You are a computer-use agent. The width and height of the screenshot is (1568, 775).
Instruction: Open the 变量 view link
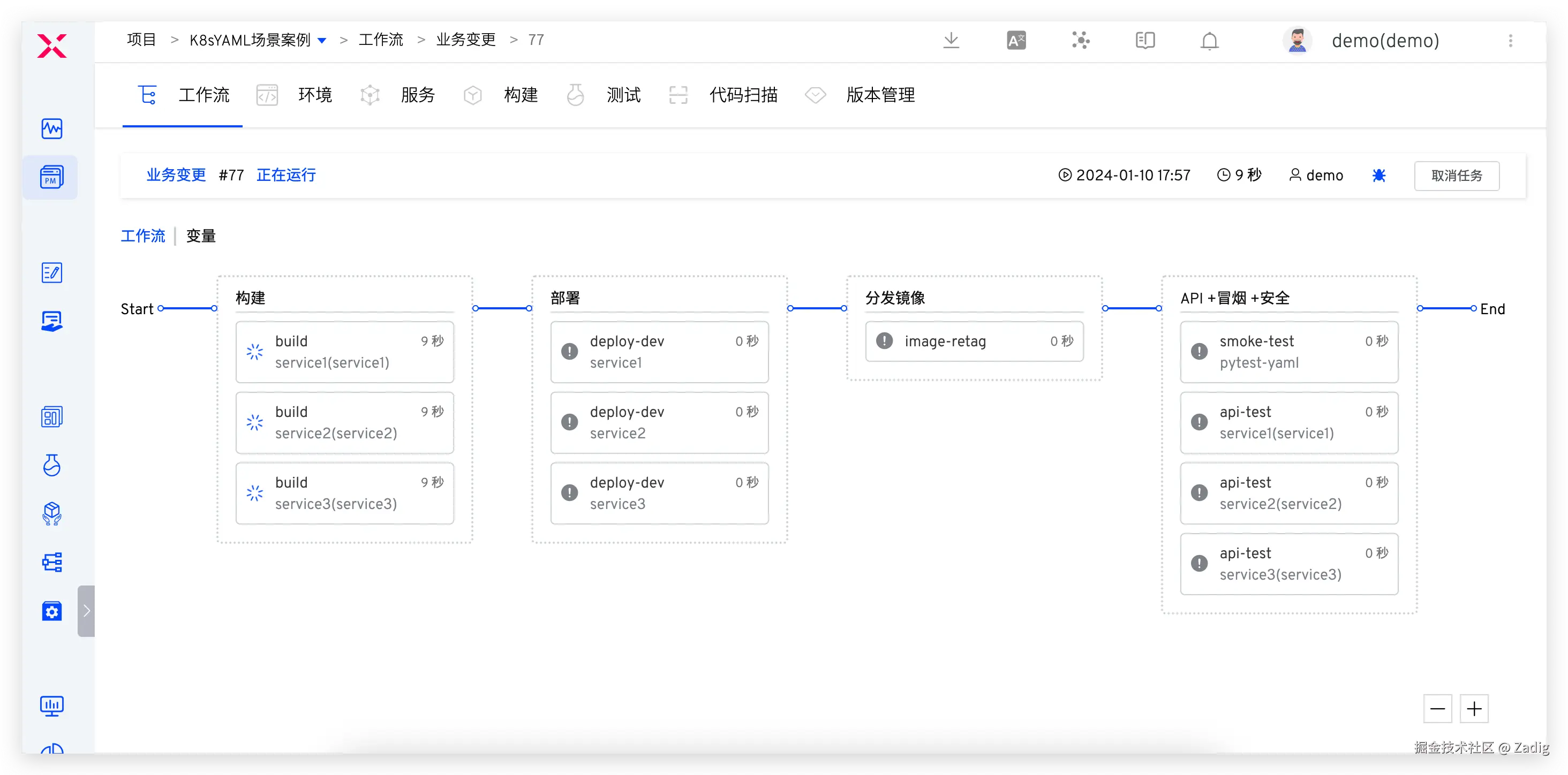(x=201, y=236)
